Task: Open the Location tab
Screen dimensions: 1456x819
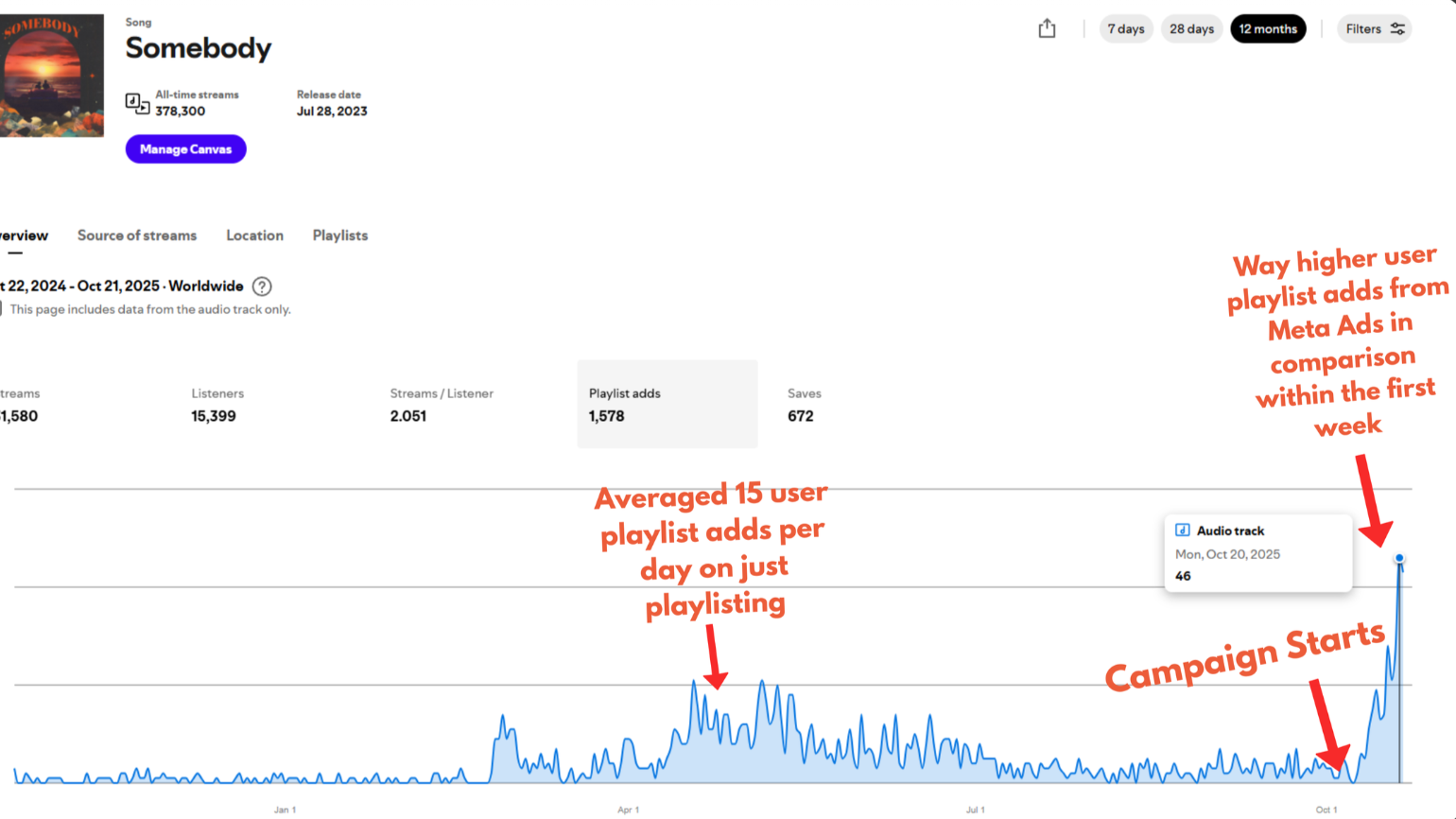Action: (x=254, y=235)
